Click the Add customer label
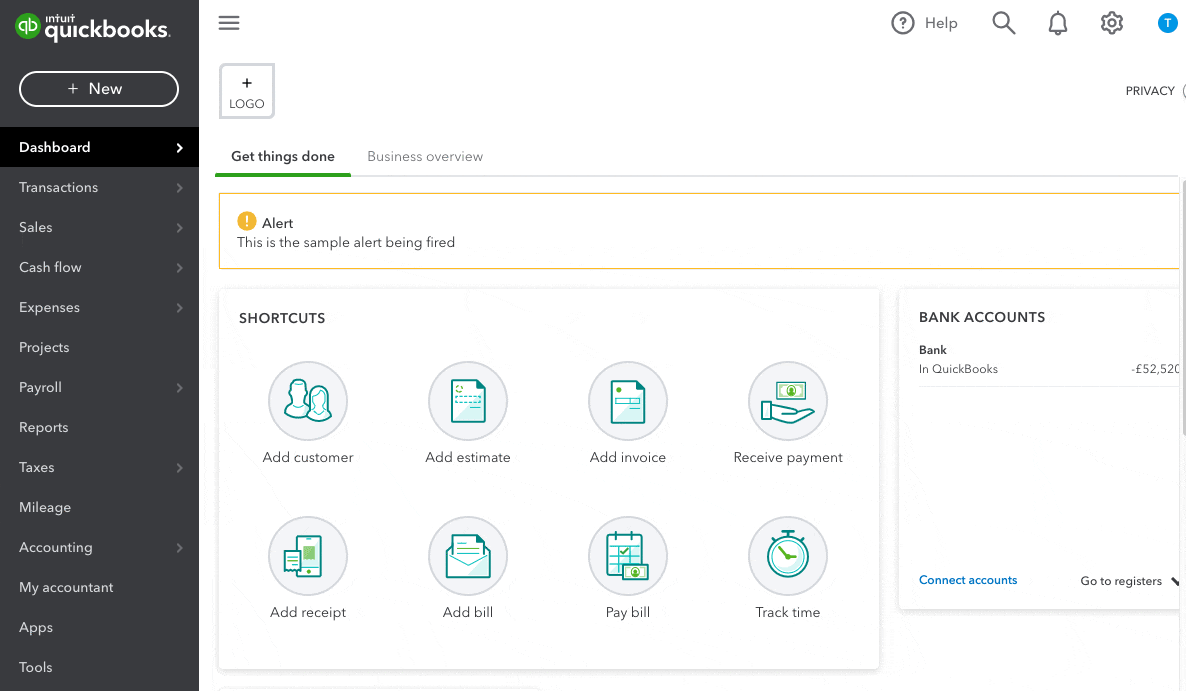The image size is (1186, 691). [308, 457]
